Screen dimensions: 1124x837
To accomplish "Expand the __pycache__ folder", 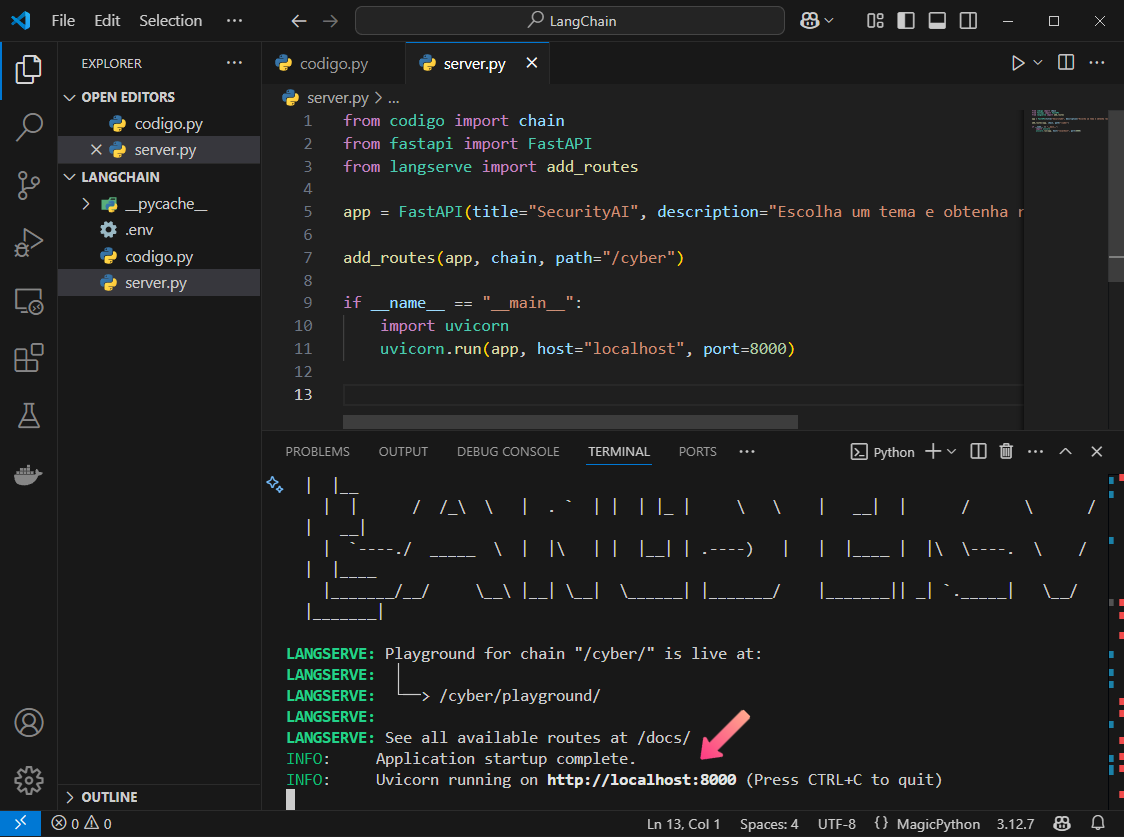I will (86, 204).
